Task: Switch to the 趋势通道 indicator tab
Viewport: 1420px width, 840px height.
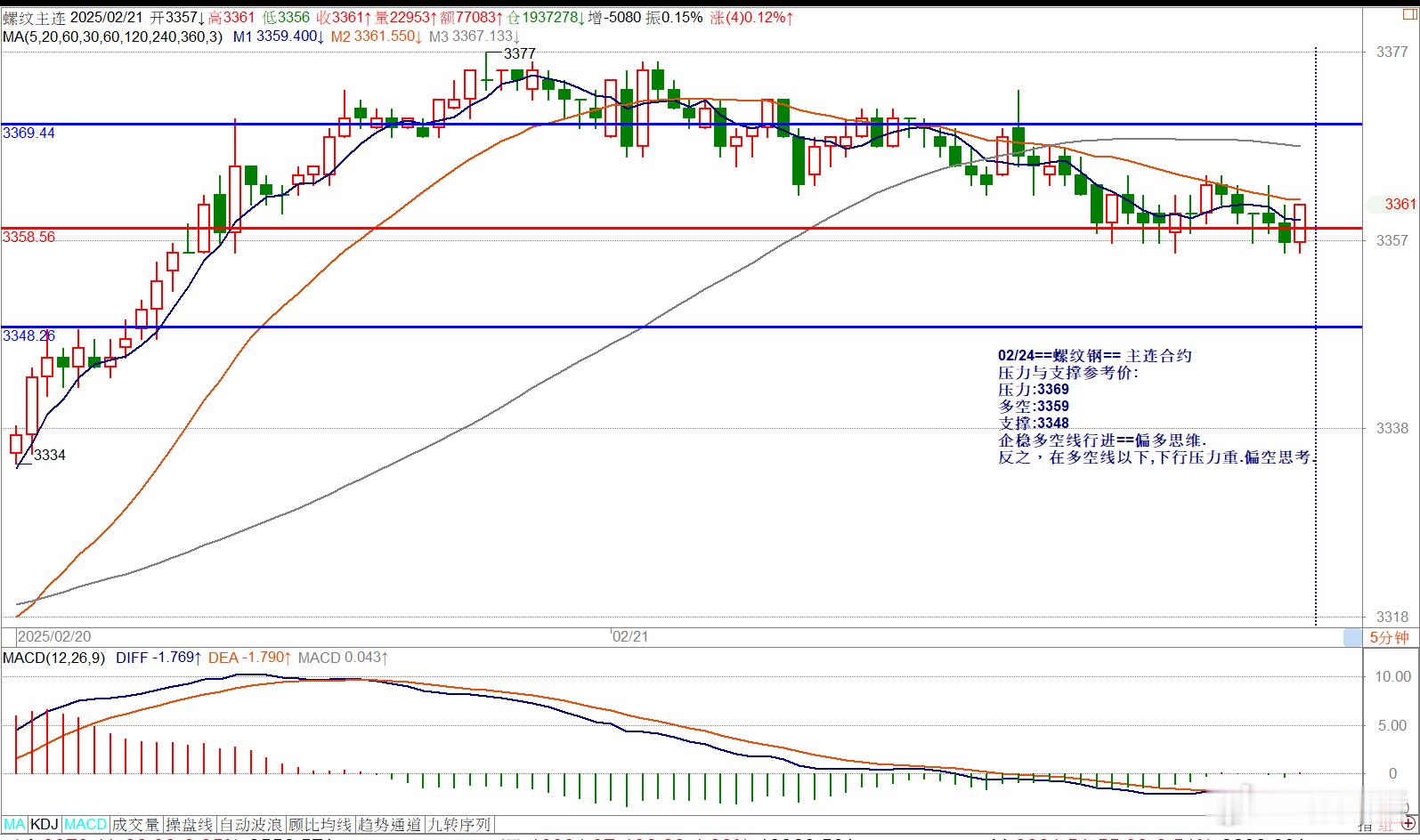Action: [x=390, y=825]
